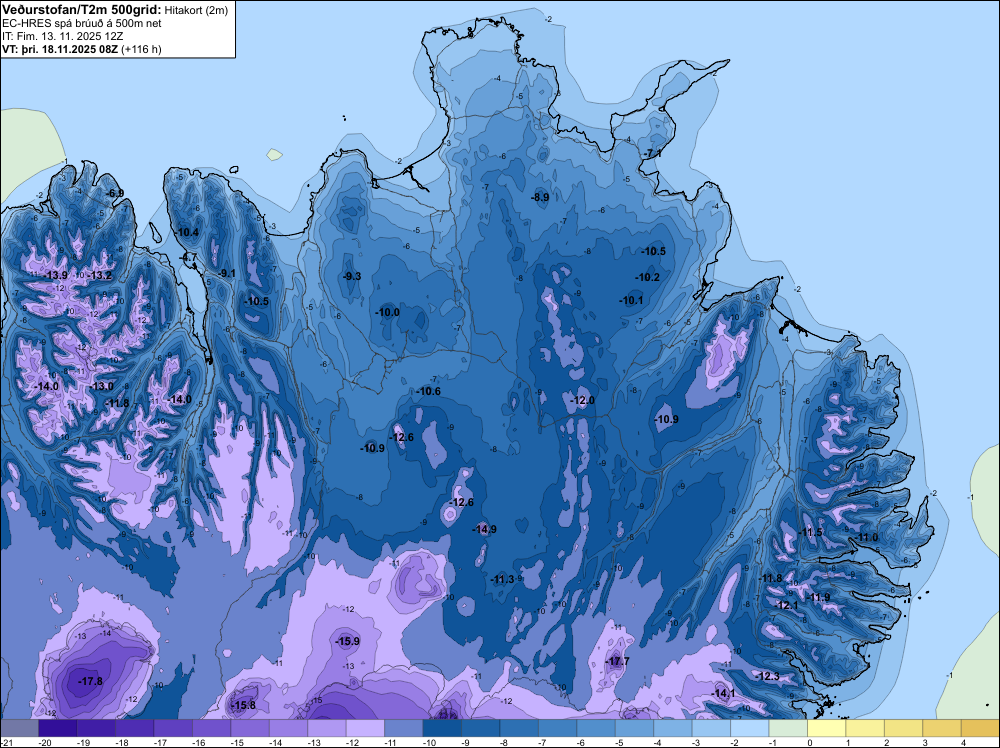This screenshot has width=1000, height=748.
Task: Click the -11.3 temperature value
Action: pos(503,579)
